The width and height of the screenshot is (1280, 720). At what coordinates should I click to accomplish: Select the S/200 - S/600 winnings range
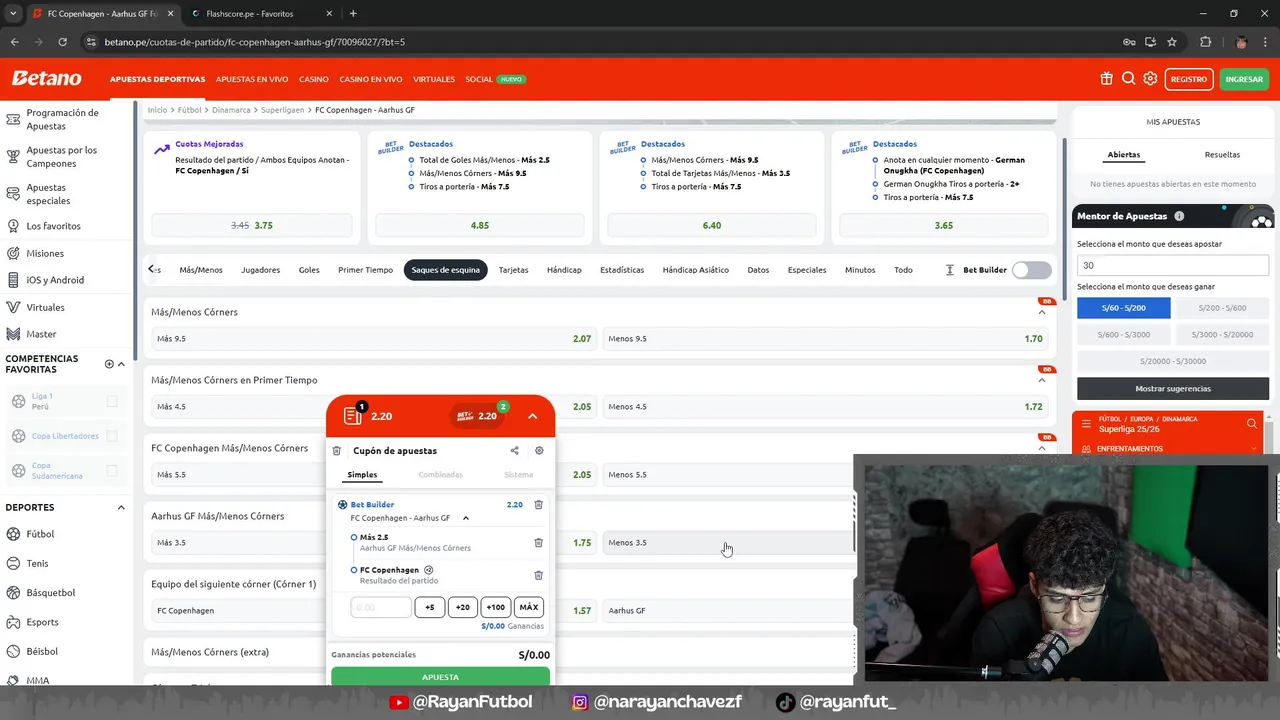1222,308
